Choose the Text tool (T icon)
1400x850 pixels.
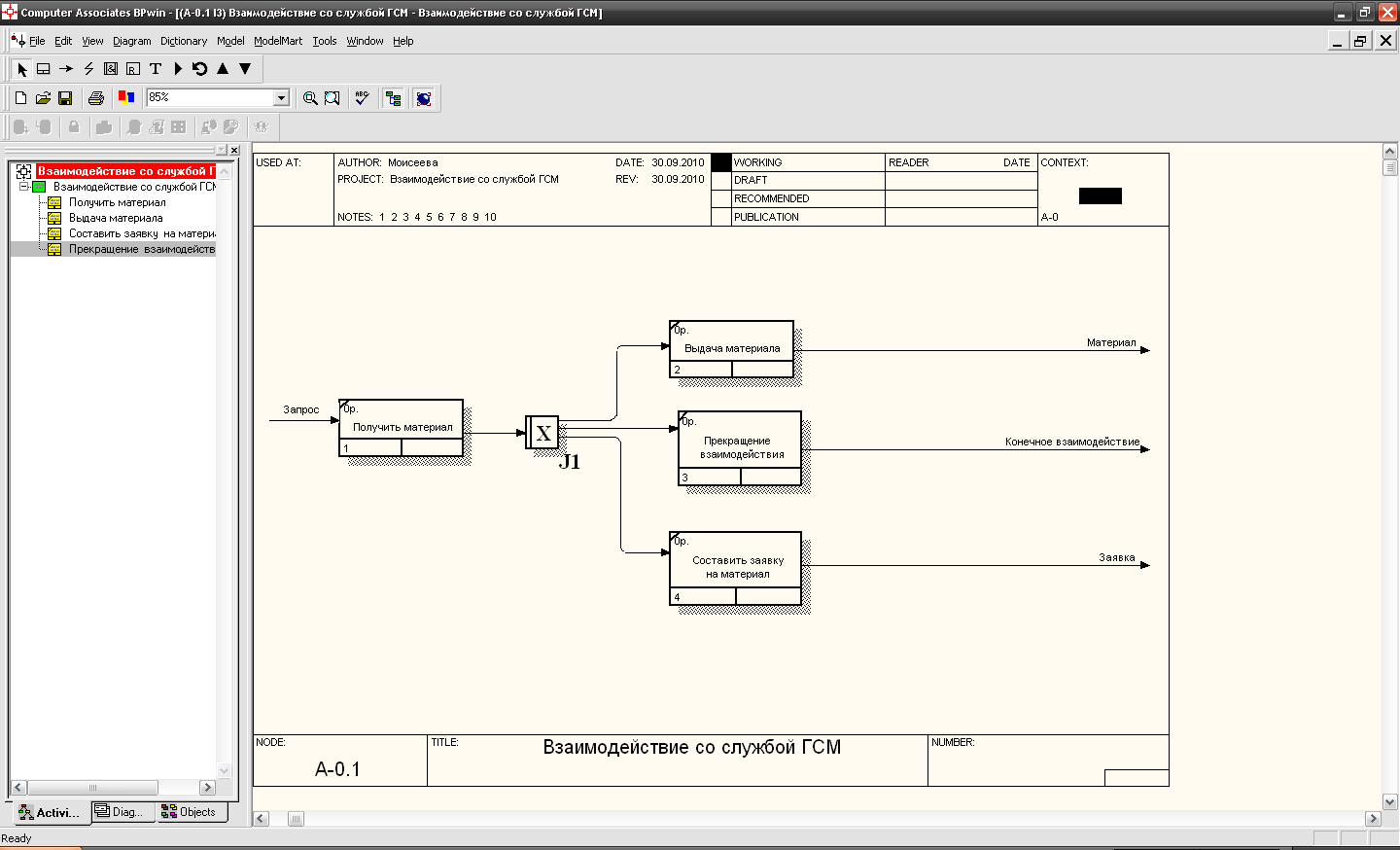tap(156, 69)
